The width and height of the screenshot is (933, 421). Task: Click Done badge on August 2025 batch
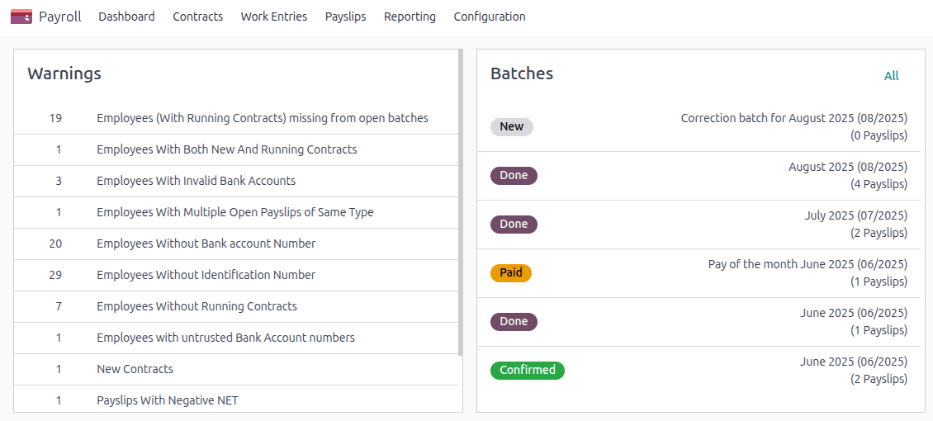[514, 176]
